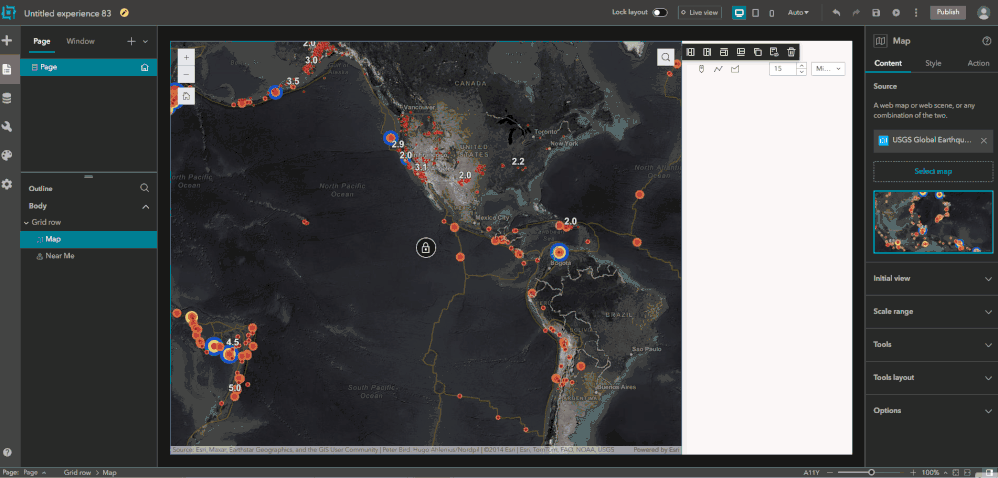
Task: Open the user account avatar menu
Action: point(983,13)
